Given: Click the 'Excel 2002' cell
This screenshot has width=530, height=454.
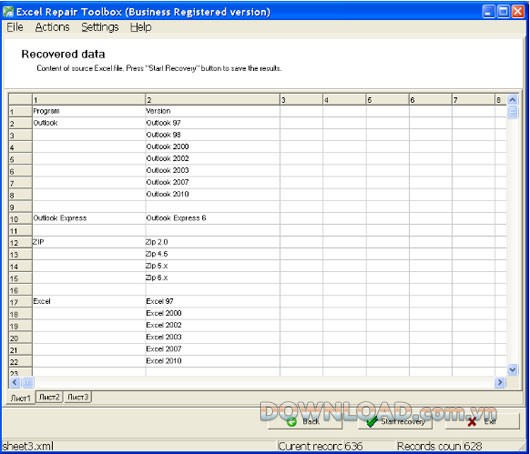Looking at the screenshot, I should 213,325.
